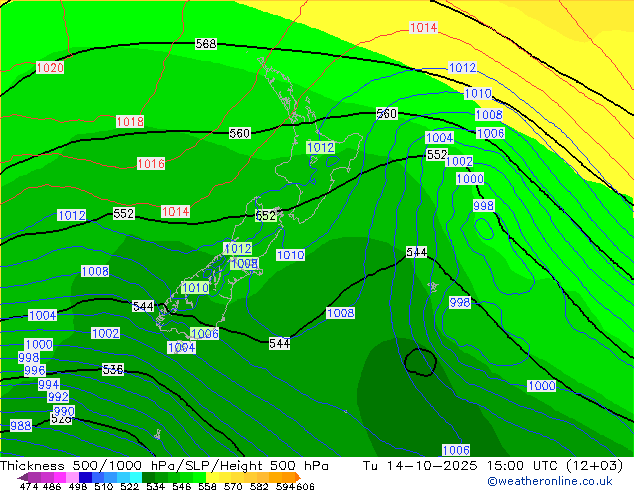This screenshot has height=490, width=634.
Task: Click the map title 'Thickness 500/1000 hPa/SLP/Height 500 hPa'
Action: tap(164, 466)
